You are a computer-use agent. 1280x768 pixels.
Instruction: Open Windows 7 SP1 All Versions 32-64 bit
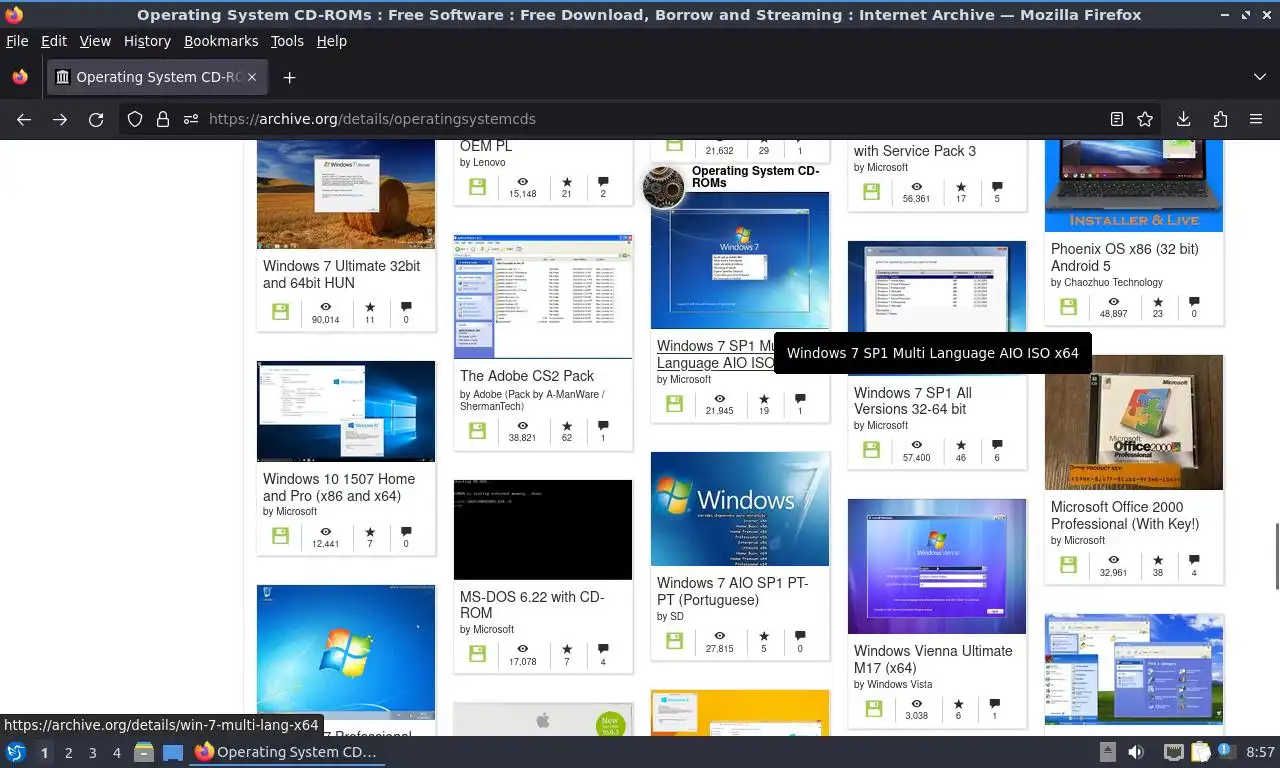coord(913,401)
